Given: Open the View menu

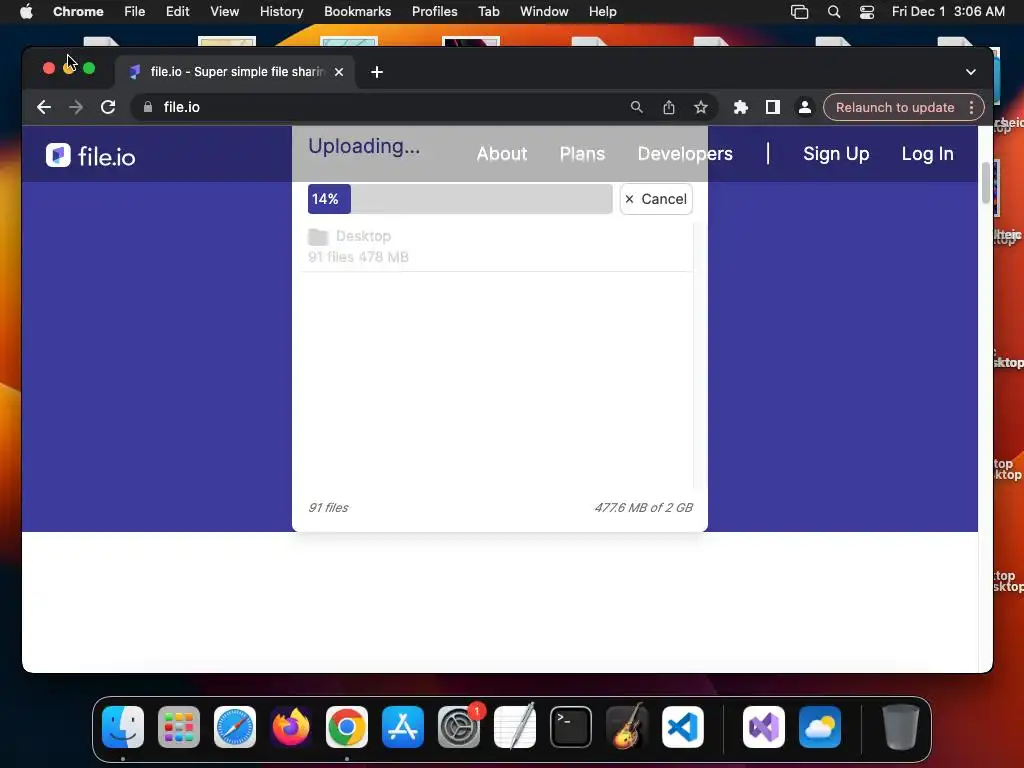Looking at the screenshot, I should pyautogui.click(x=224, y=11).
